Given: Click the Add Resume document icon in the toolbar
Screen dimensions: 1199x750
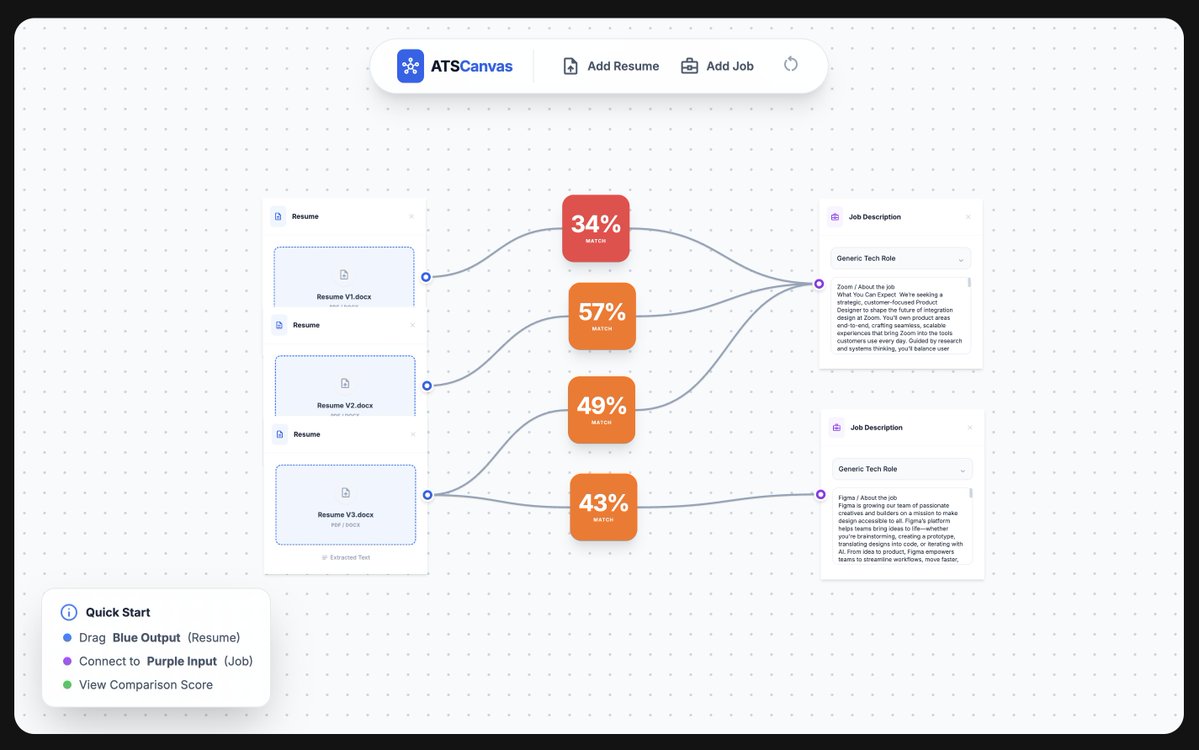Looking at the screenshot, I should click(x=570, y=65).
